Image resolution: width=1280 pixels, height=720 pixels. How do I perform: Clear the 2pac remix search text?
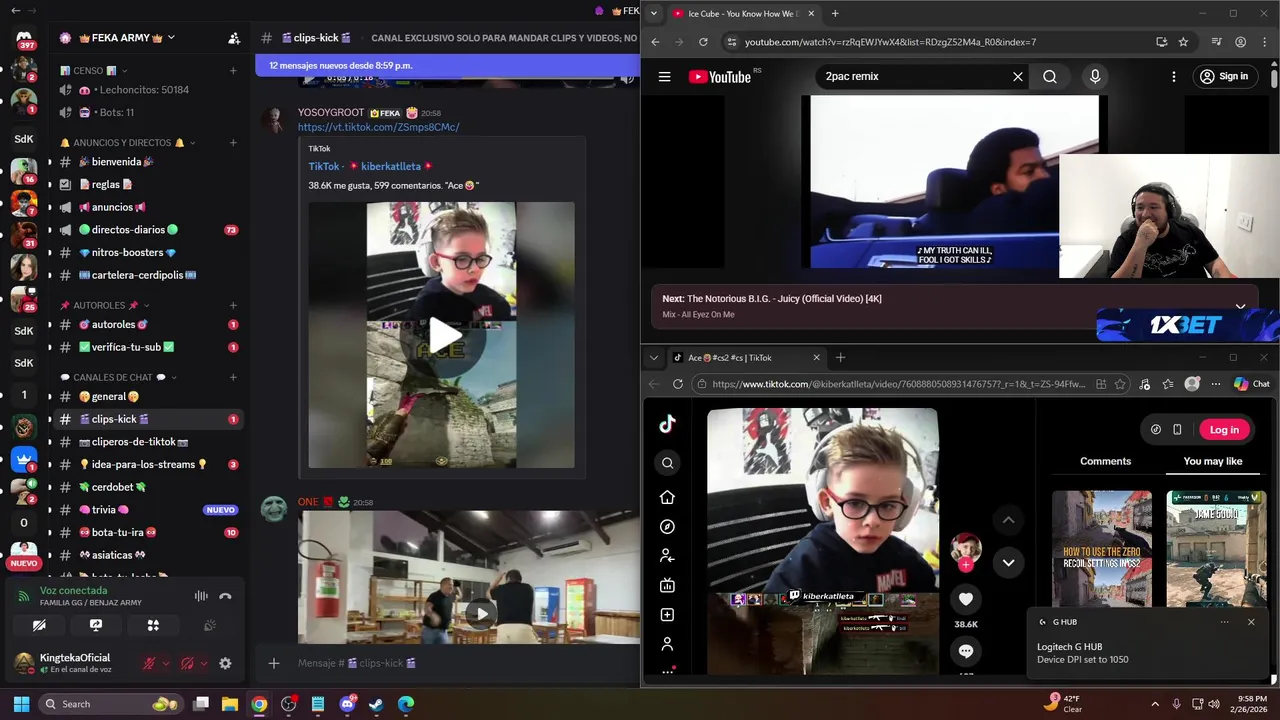(x=1018, y=76)
